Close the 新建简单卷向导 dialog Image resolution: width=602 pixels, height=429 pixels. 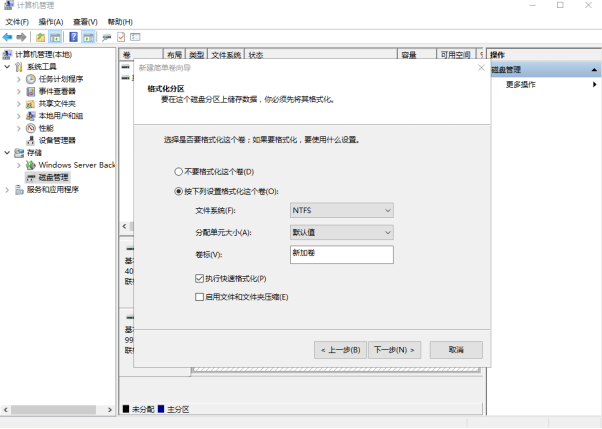click(481, 68)
